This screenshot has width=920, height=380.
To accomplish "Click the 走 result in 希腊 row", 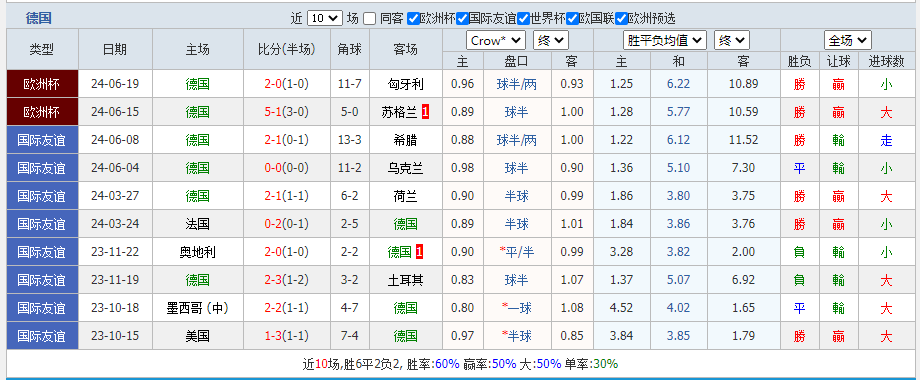I will pyautogui.click(x=886, y=140).
